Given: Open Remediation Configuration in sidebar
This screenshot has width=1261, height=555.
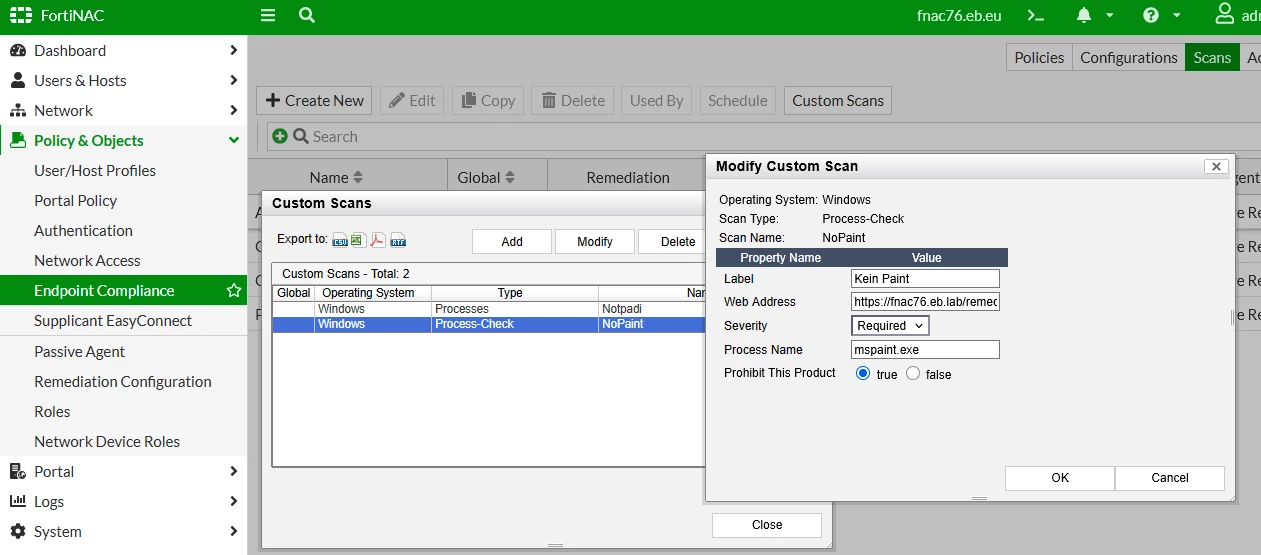Looking at the screenshot, I should pos(123,381).
